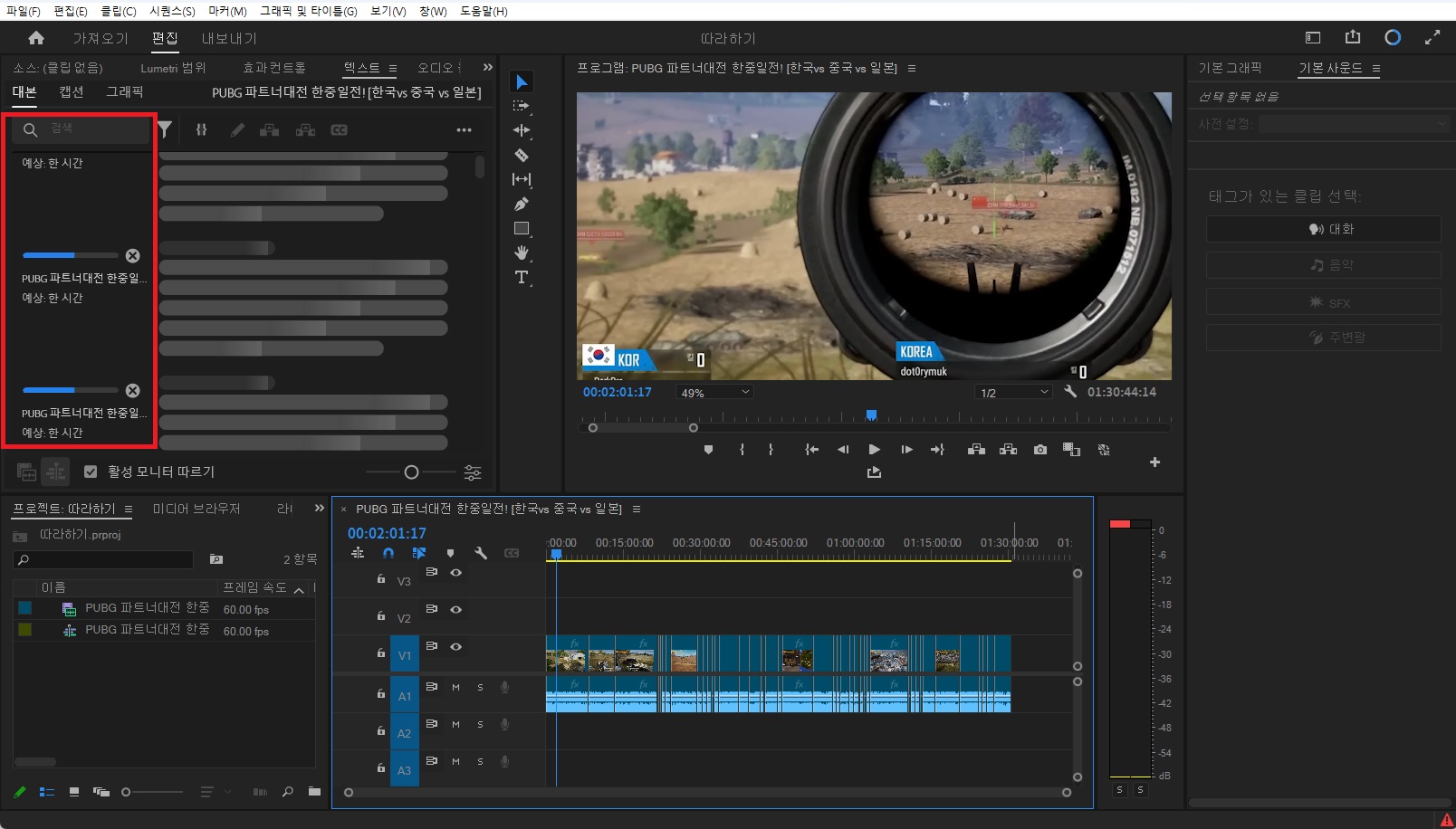Open the 49% zoom level dropdown
1456x829 pixels.
(714, 392)
